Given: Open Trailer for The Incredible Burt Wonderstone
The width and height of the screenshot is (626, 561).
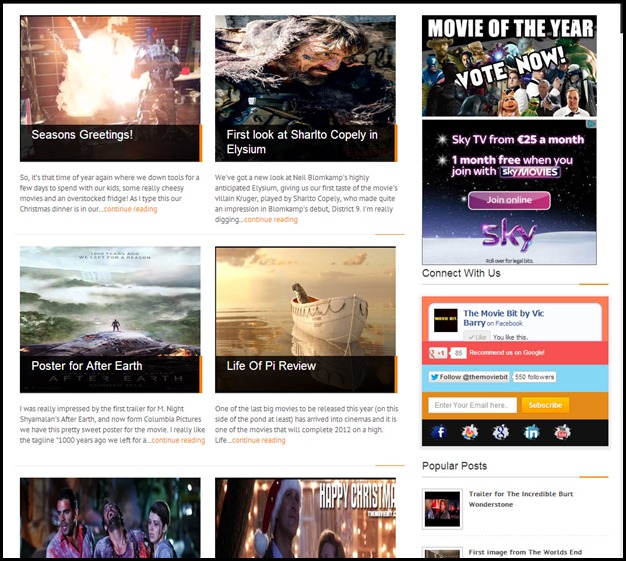Looking at the screenshot, I should click(x=521, y=499).
